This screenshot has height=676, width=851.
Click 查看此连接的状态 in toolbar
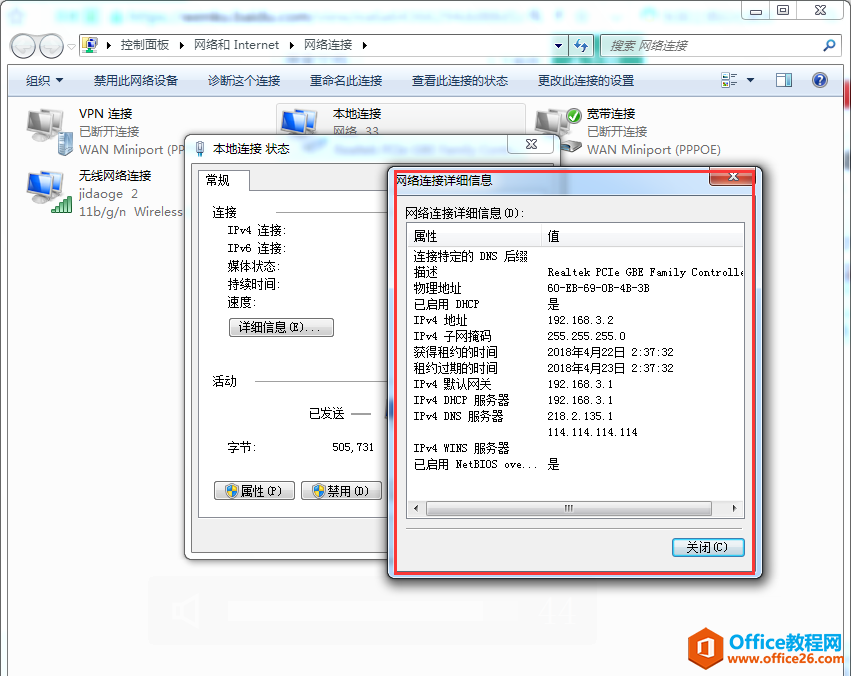(460, 81)
